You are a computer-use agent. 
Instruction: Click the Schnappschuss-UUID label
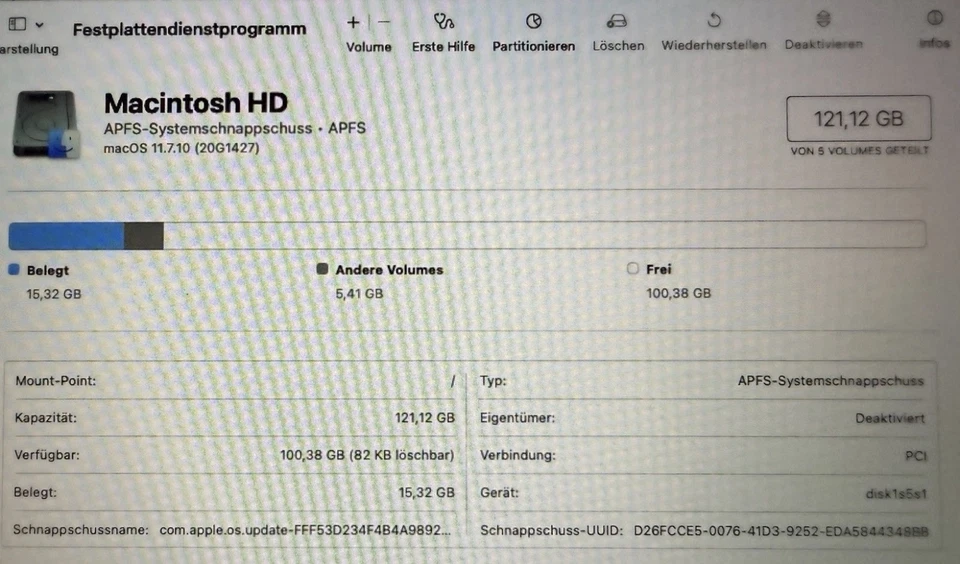point(552,530)
